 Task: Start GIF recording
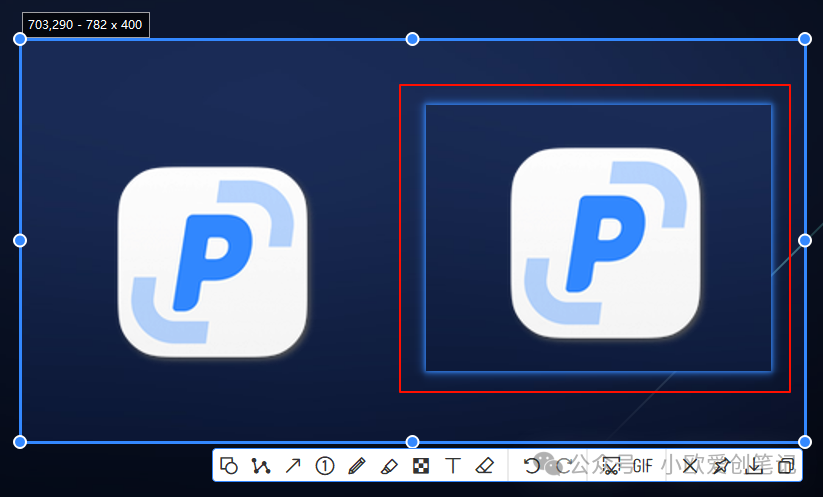pyautogui.click(x=643, y=466)
